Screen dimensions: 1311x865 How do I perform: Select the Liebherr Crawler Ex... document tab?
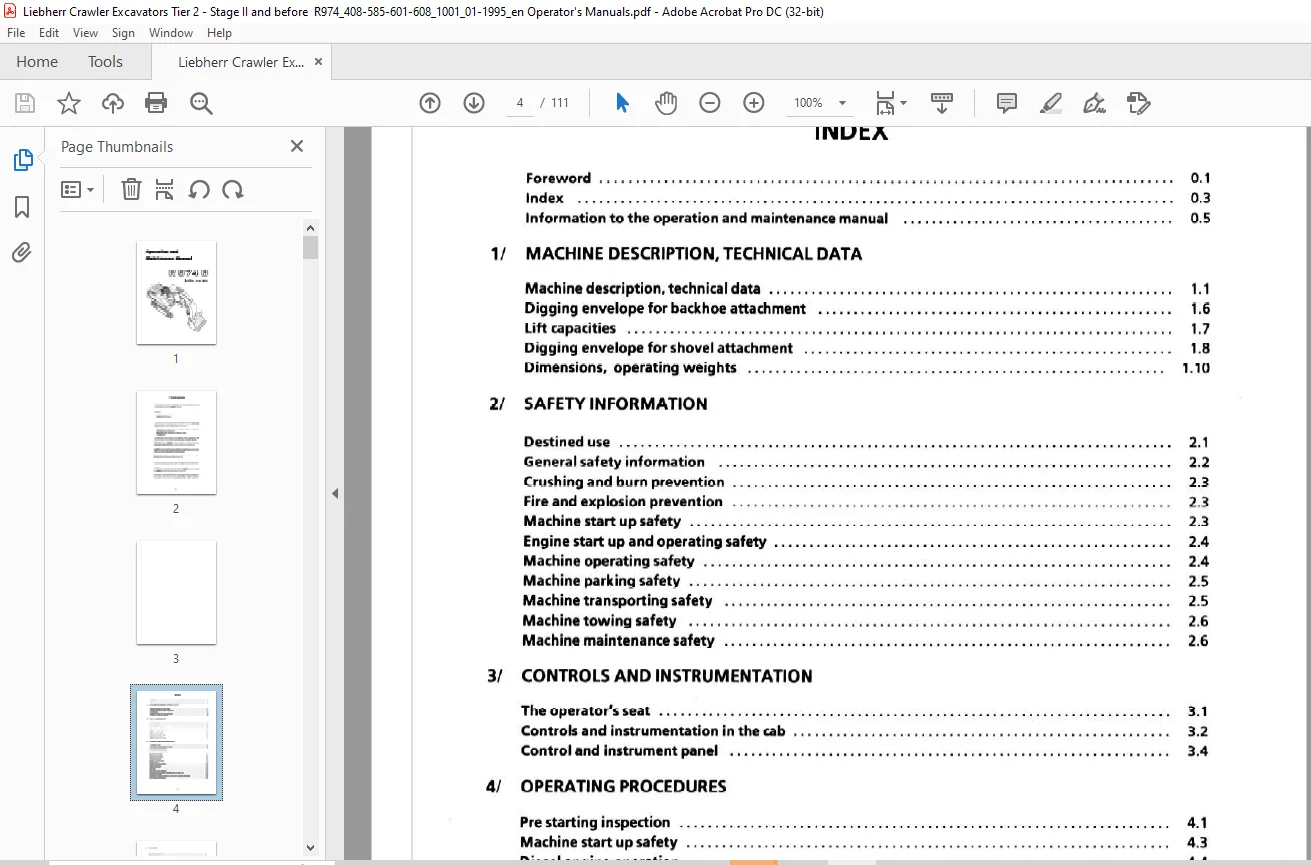tap(241, 62)
